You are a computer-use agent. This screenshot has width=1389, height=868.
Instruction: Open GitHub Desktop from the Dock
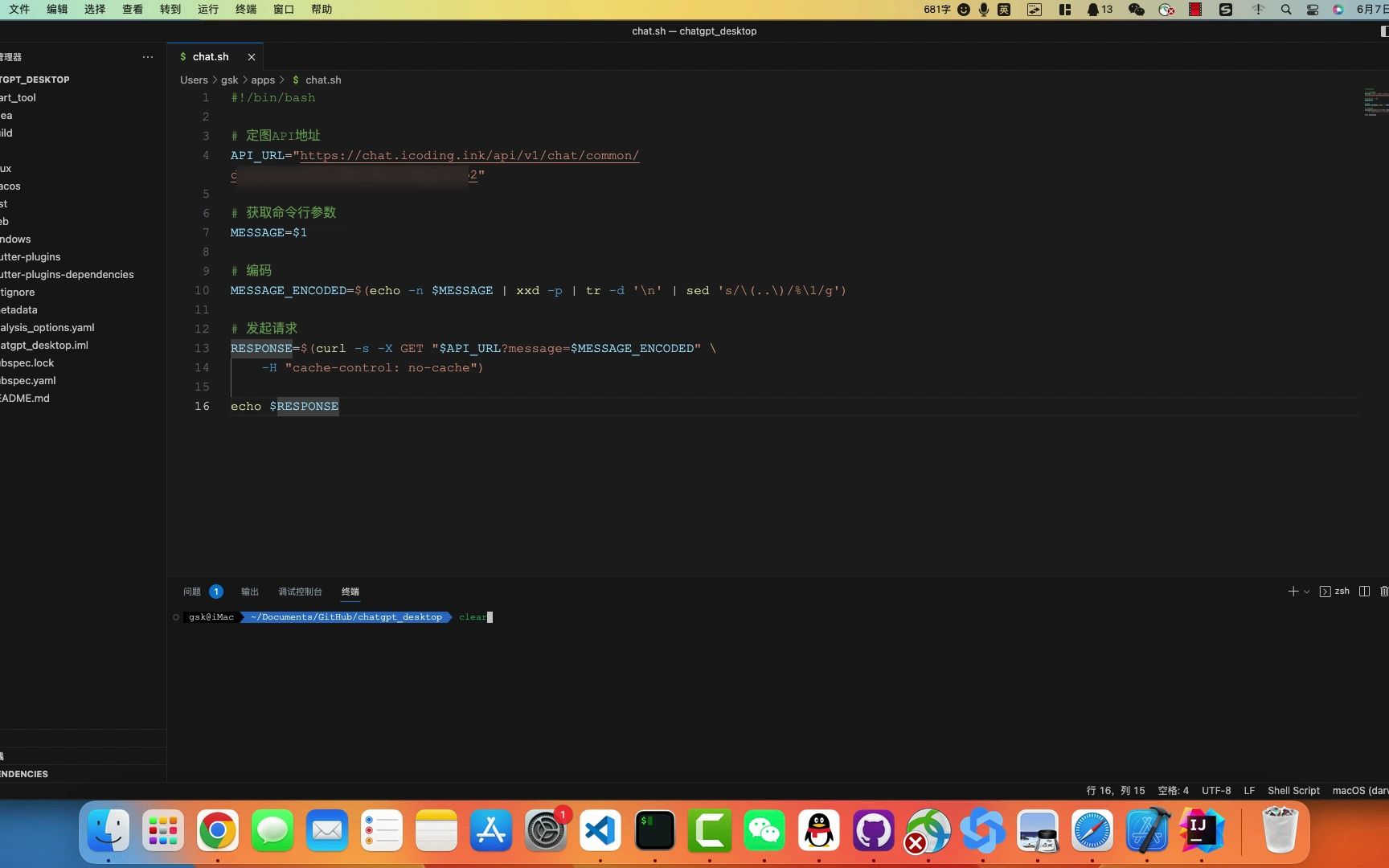(x=873, y=830)
